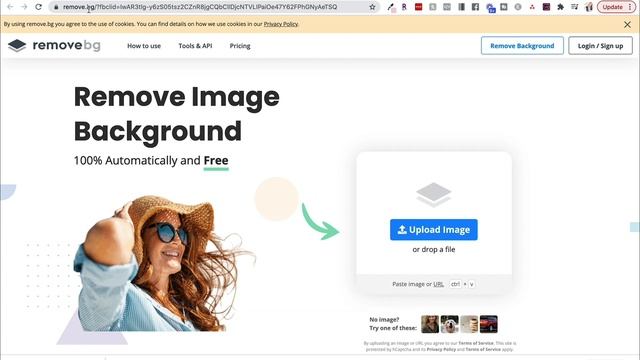Open the Chrome profile avatar
The height and width of the screenshot is (360, 640).
coord(589,7)
